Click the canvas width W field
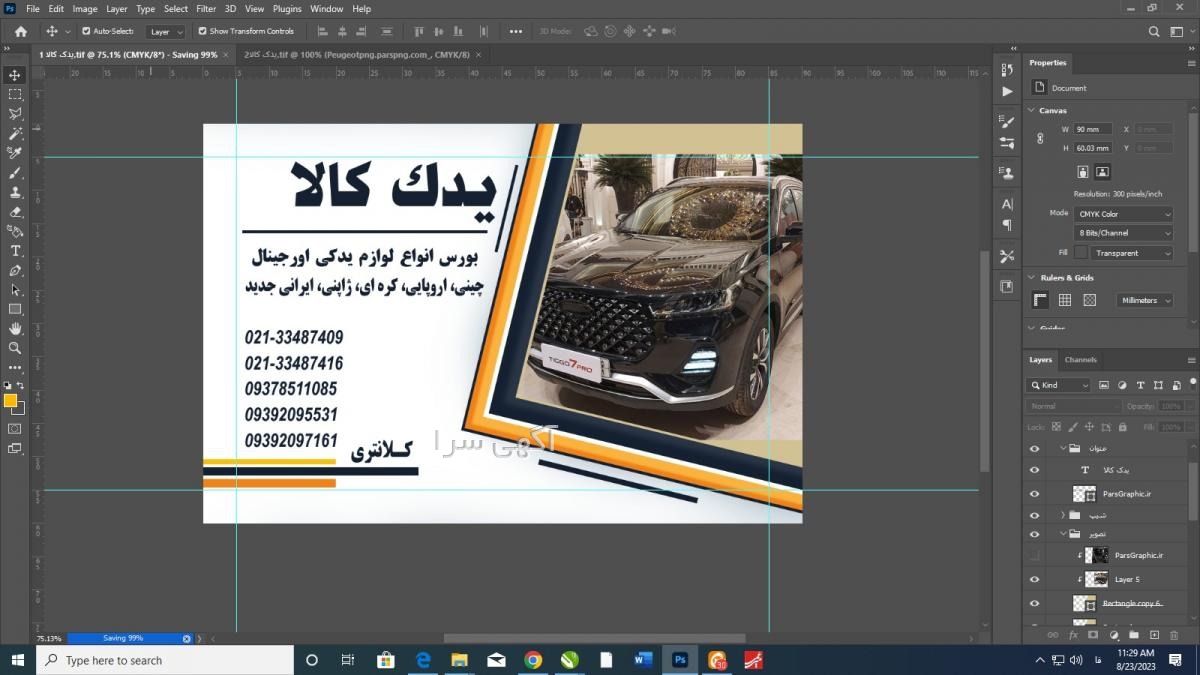This screenshot has height=675, width=1200. pos(1093,129)
